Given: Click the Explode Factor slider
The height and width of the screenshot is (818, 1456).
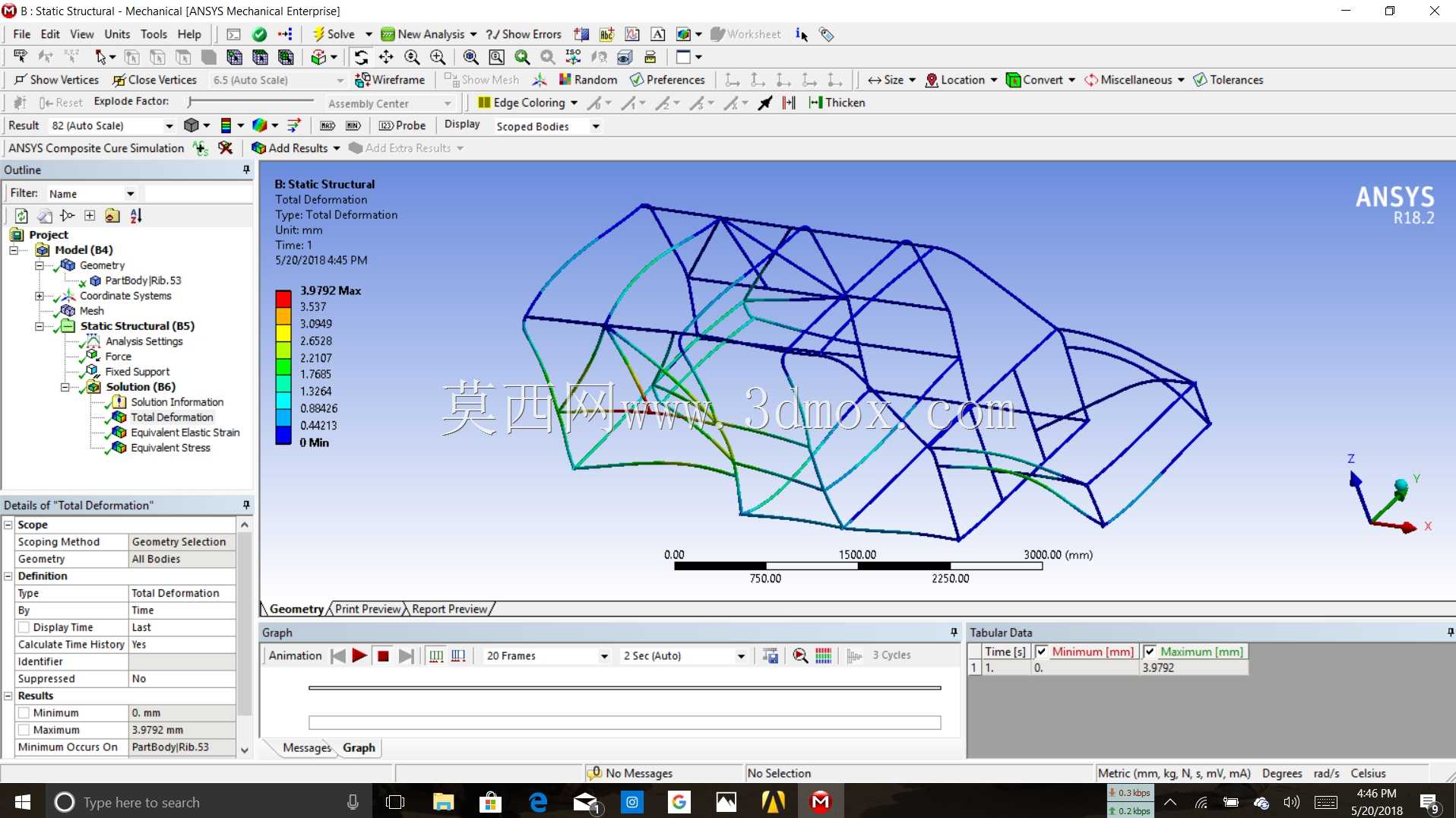Looking at the screenshot, I should click(251, 101).
